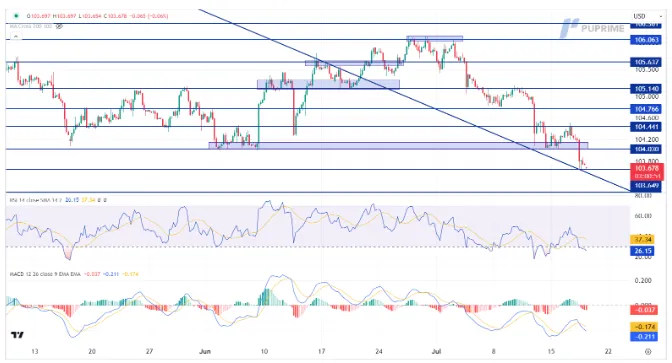Click the MACD indicator legend title
This screenshot has width=672, height=363.
coord(45,274)
